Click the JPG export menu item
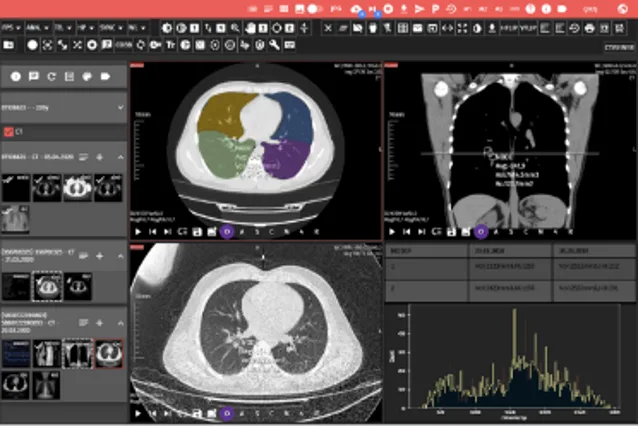Screen dimensions: 638x426 [337, 8]
